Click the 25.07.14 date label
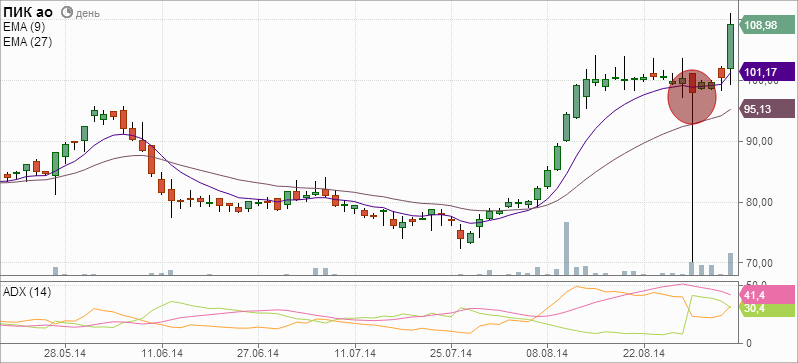The image size is (798, 363). point(451,353)
